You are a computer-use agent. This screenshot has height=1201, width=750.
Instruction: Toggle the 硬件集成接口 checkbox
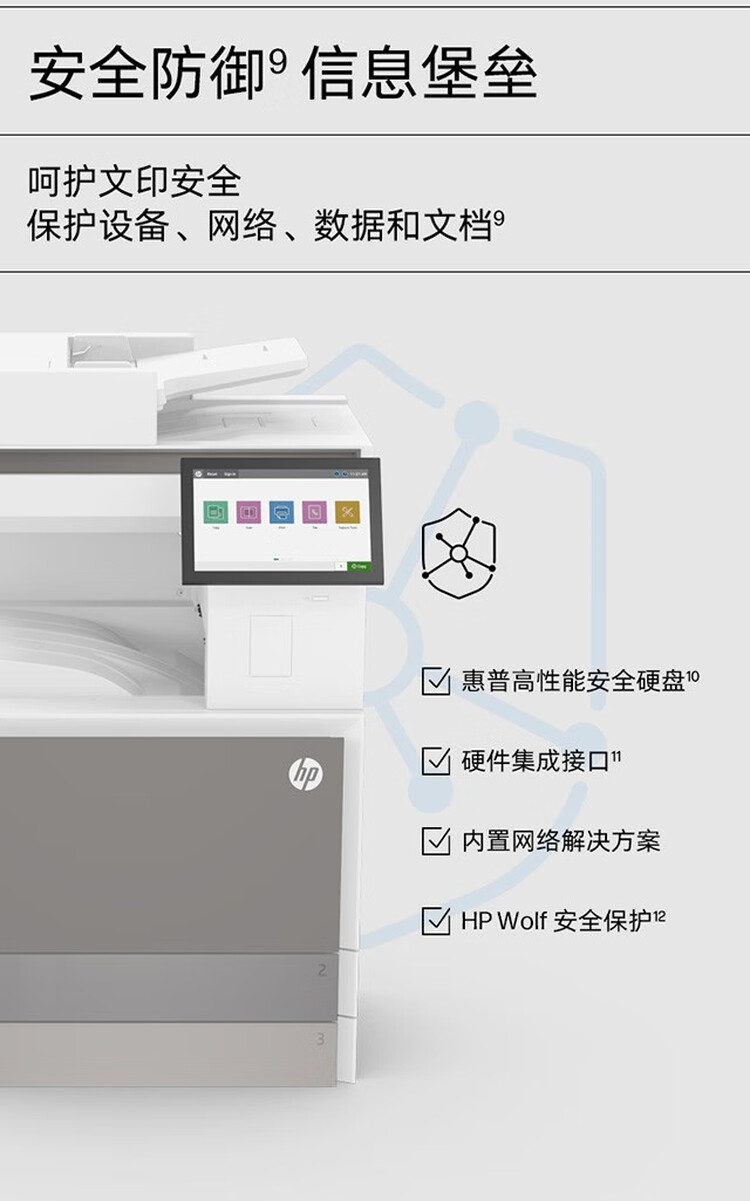click(436, 761)
